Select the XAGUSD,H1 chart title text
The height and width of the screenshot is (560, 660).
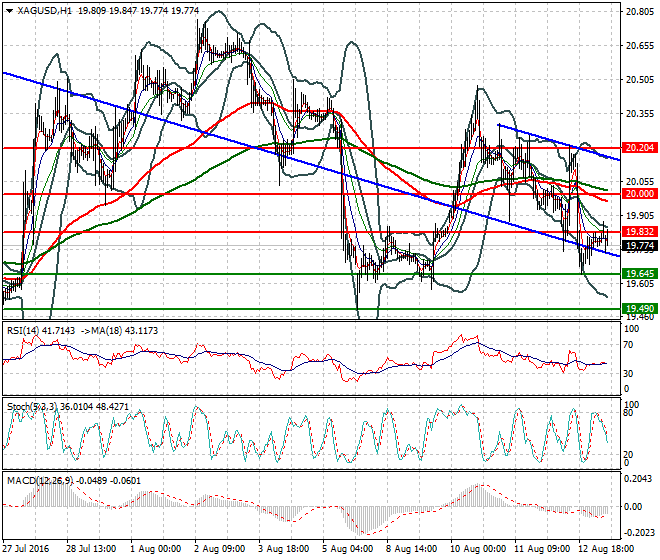coord(45,11)
